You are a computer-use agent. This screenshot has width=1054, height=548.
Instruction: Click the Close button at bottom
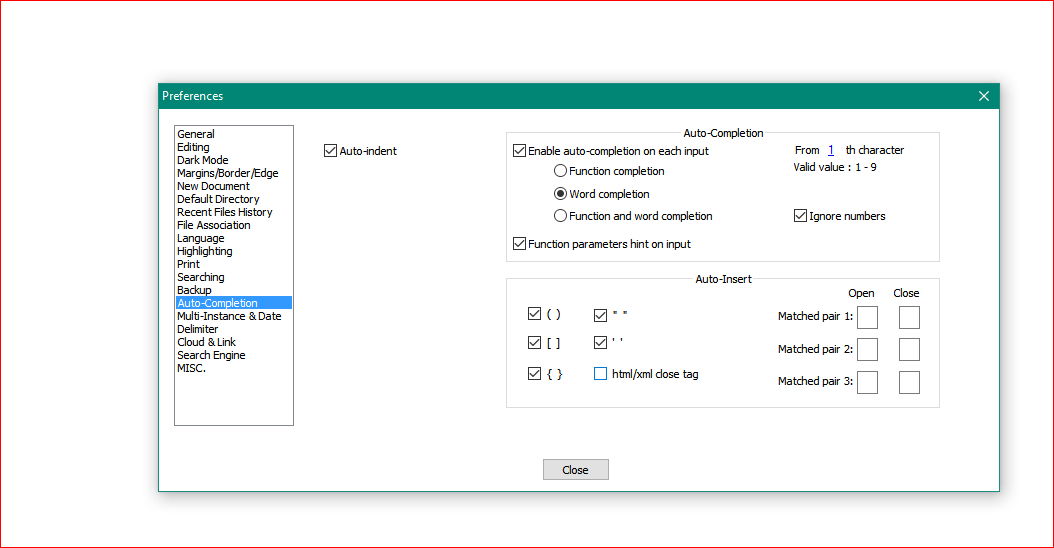575,470
